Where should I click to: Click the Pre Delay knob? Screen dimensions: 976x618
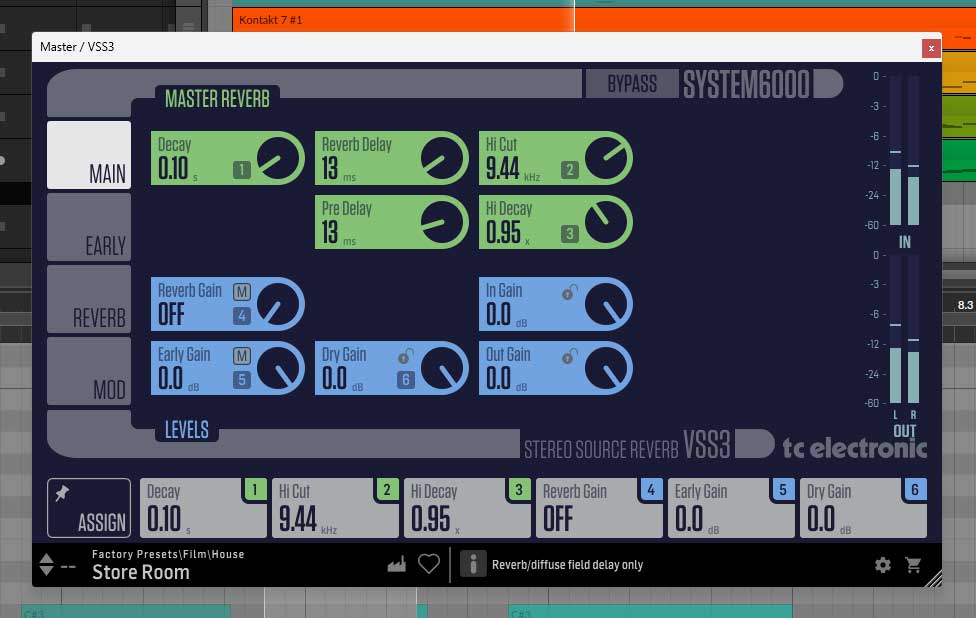(x=442, y=222)
